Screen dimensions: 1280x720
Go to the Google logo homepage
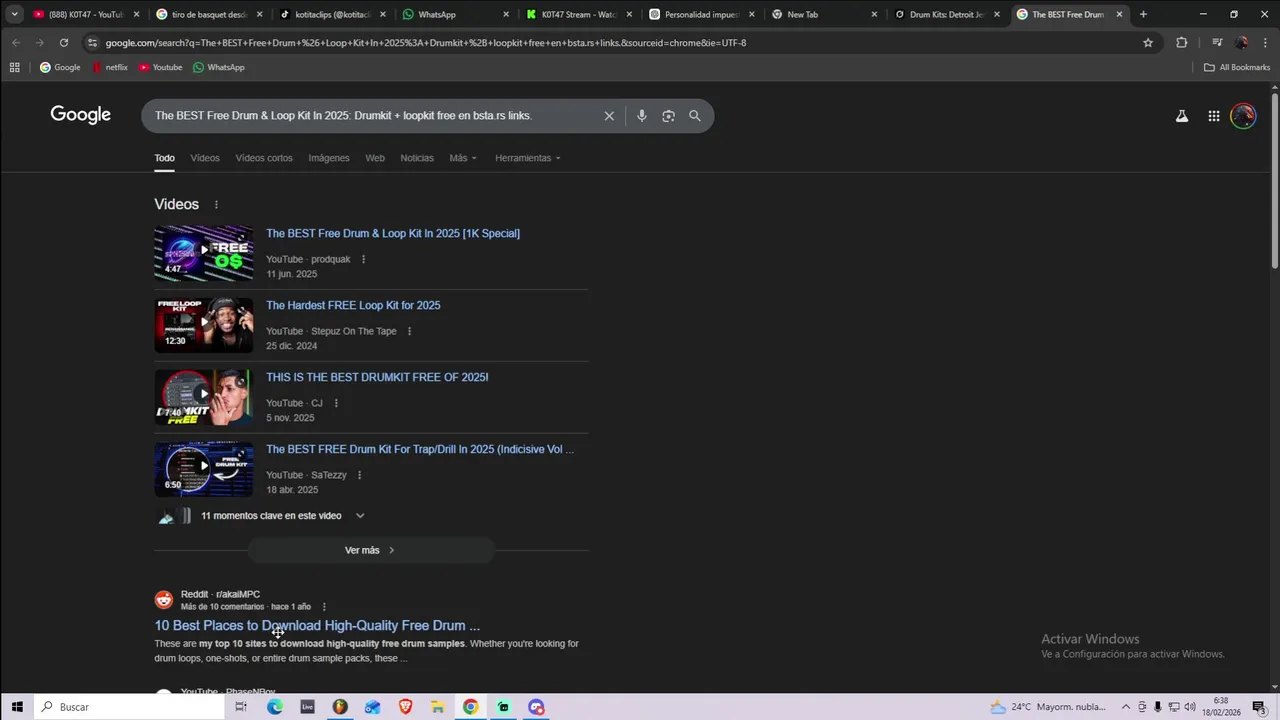click(81, 115)
